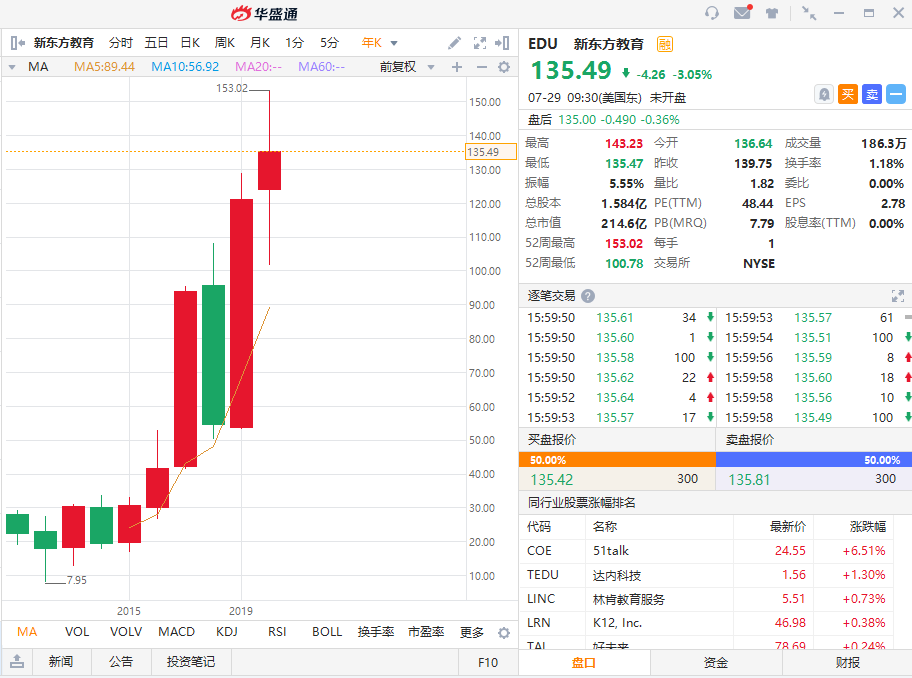Open the 投资笔记 tab
912x678 pixels.
(x=191, y=662)
